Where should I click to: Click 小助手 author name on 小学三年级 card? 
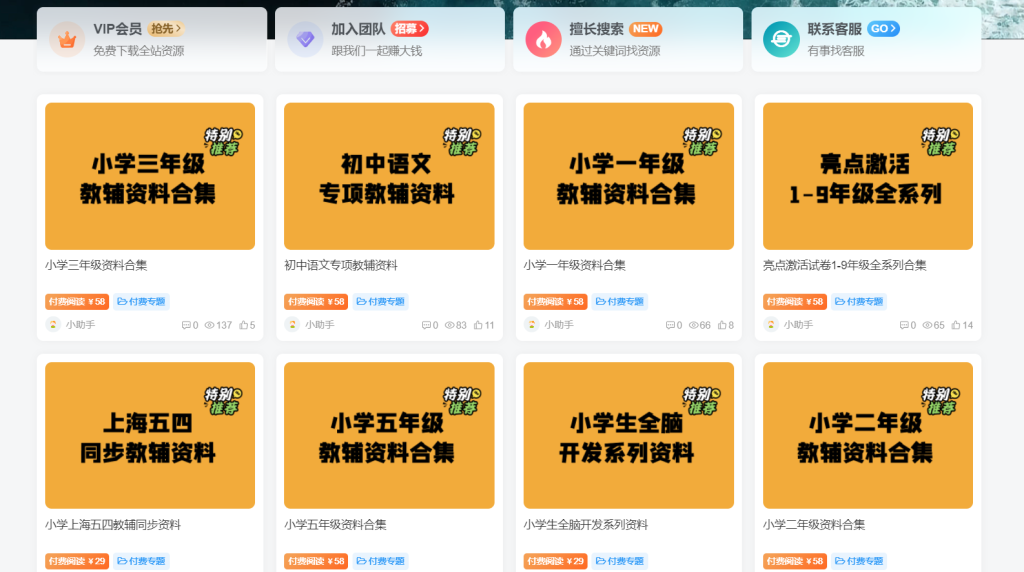[80, 325]
